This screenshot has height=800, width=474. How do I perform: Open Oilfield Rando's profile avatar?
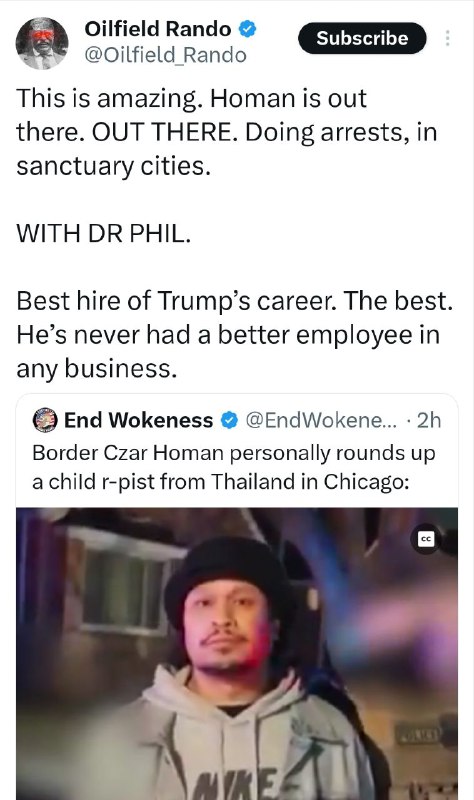click(x=42, y=43)
